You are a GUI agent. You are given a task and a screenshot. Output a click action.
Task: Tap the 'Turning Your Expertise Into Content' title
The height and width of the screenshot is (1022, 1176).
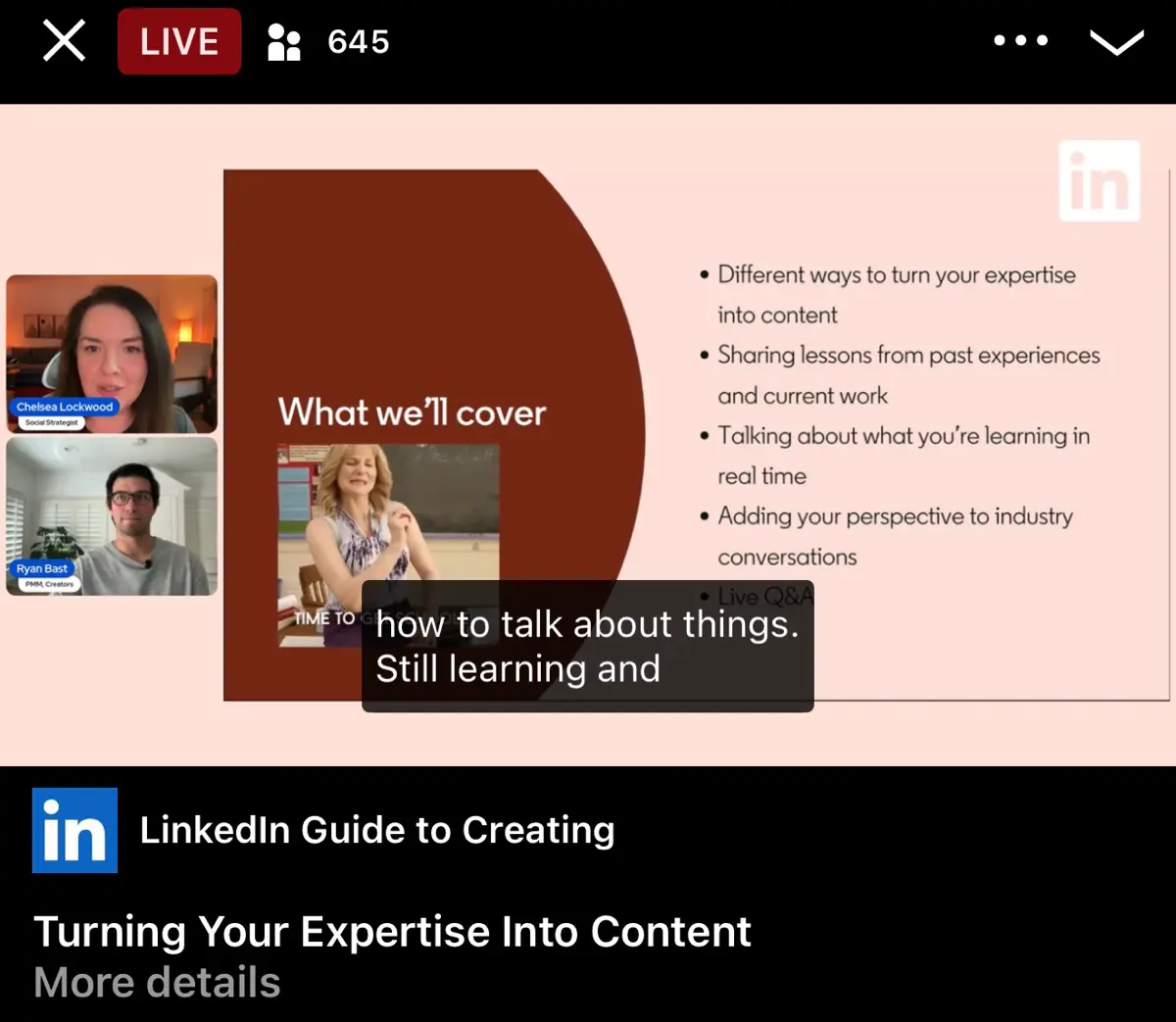392,931
